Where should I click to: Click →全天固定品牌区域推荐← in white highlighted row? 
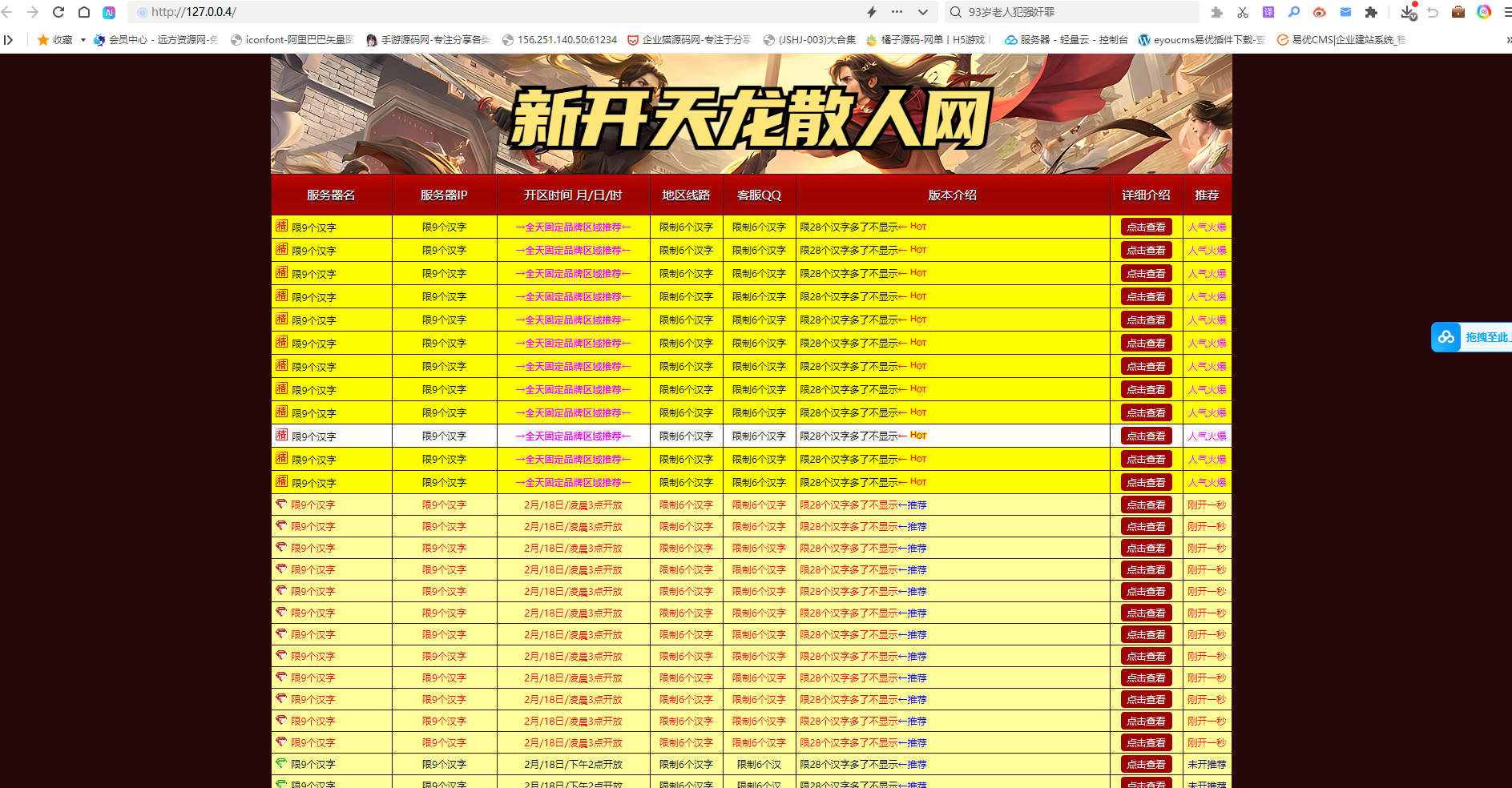(x=573, y=436)
